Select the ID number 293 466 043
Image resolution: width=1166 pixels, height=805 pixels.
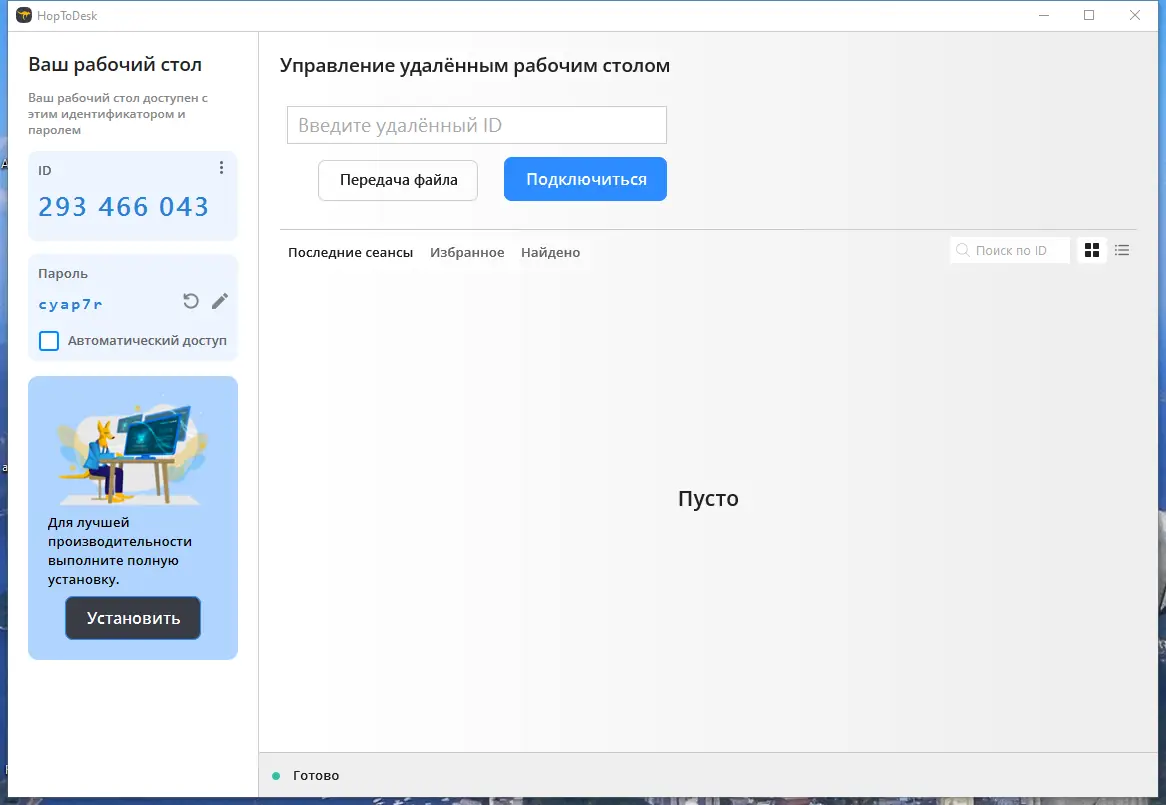coord(122,206)
